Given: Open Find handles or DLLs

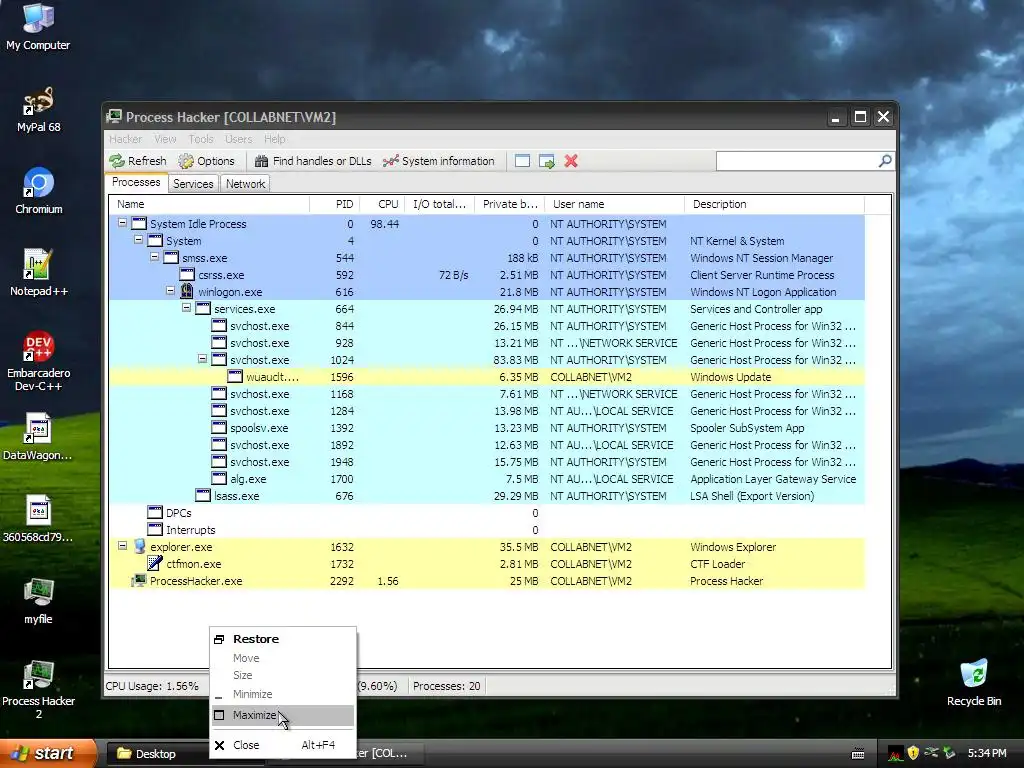Looking at the screenshot, I should [x=313, y=161].
